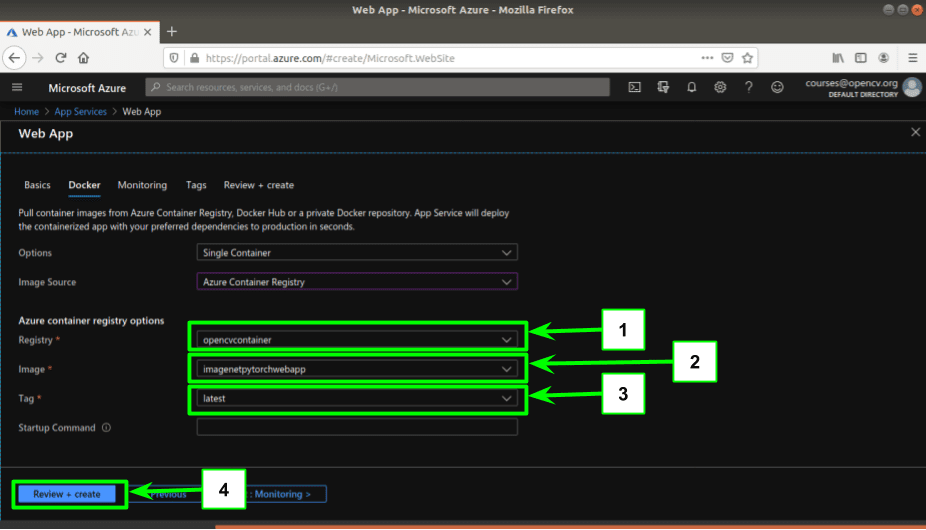Follow the App Services breadcrumb link

coord(80,111)
